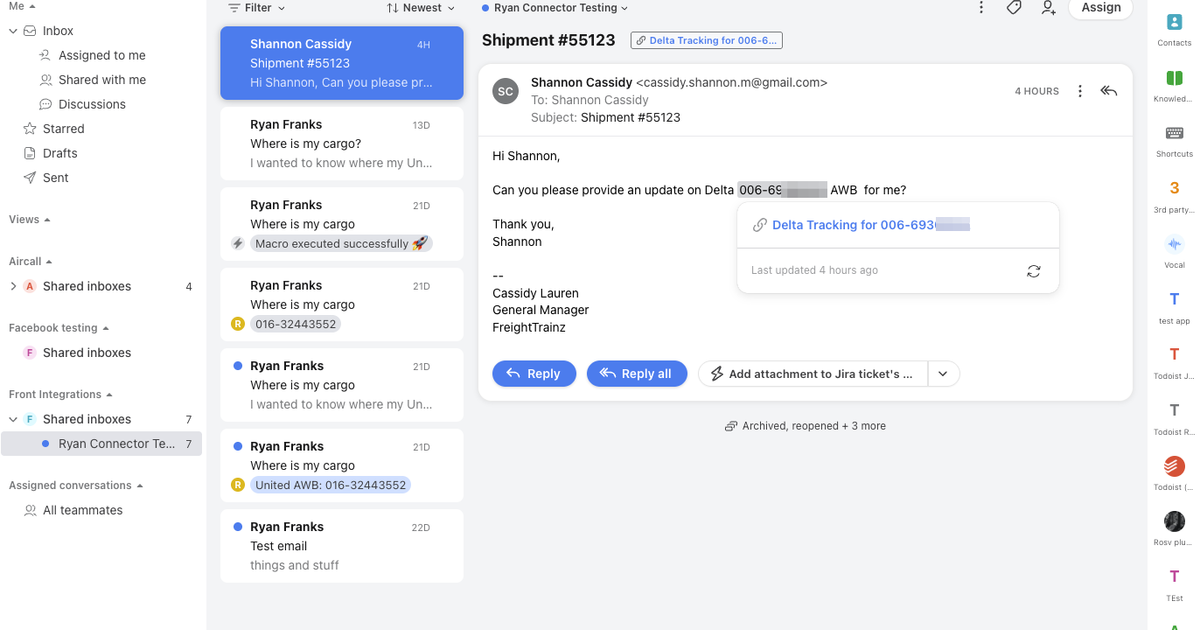Image resolution: width=1200 pixels, height=630 pixels.
Task: Expand the Jira attachment button's dropdown arrow
Action: coord(942,373)
